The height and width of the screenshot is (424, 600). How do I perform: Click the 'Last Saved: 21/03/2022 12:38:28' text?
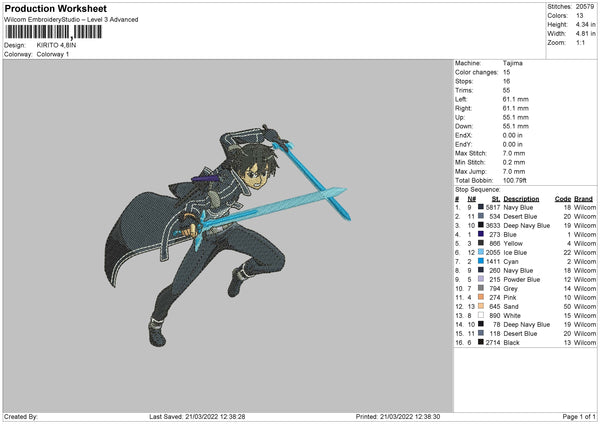click(x=197, y=416)
